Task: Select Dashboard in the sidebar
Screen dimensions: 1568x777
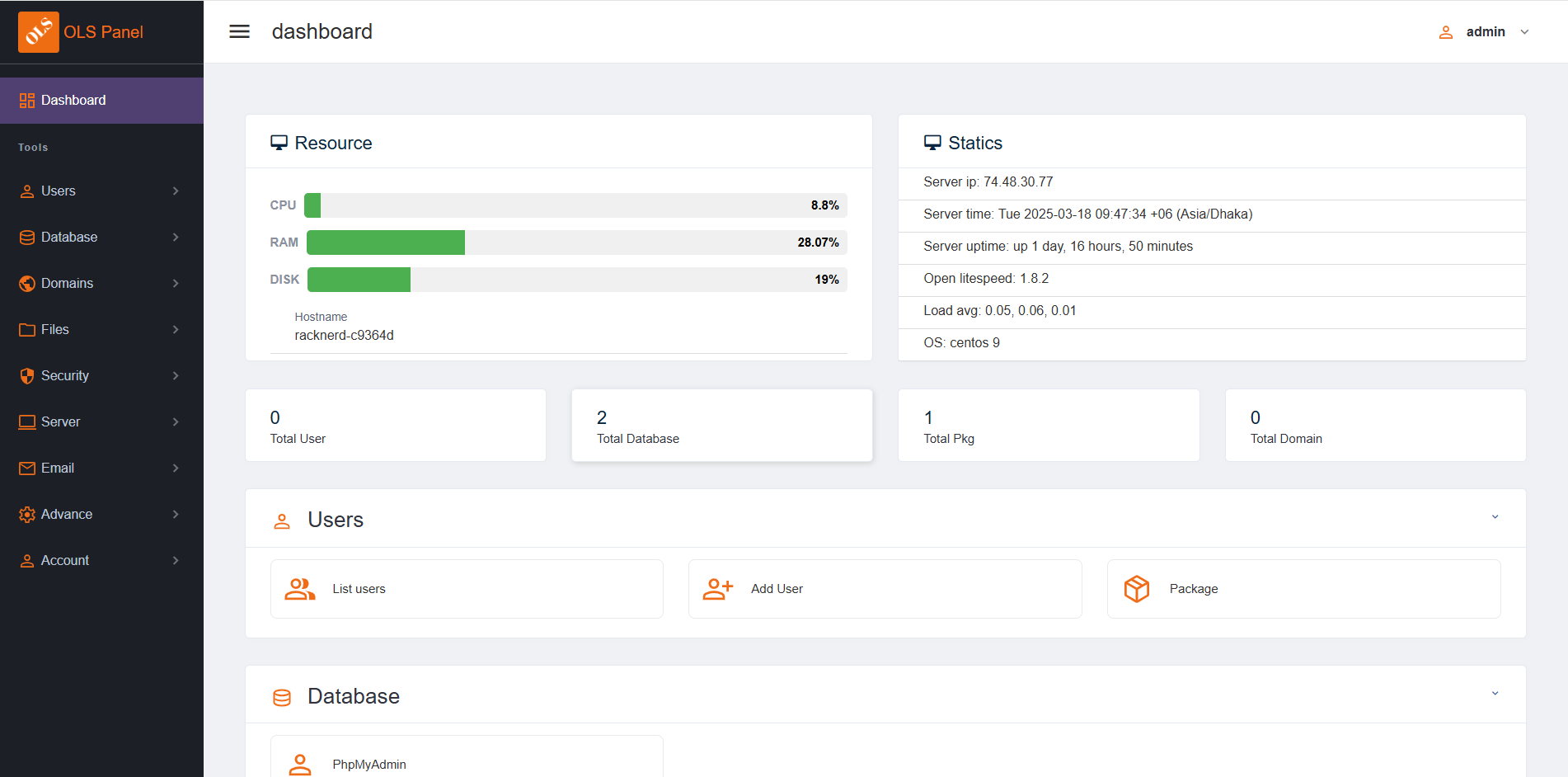Action: [x=73, y=101]
